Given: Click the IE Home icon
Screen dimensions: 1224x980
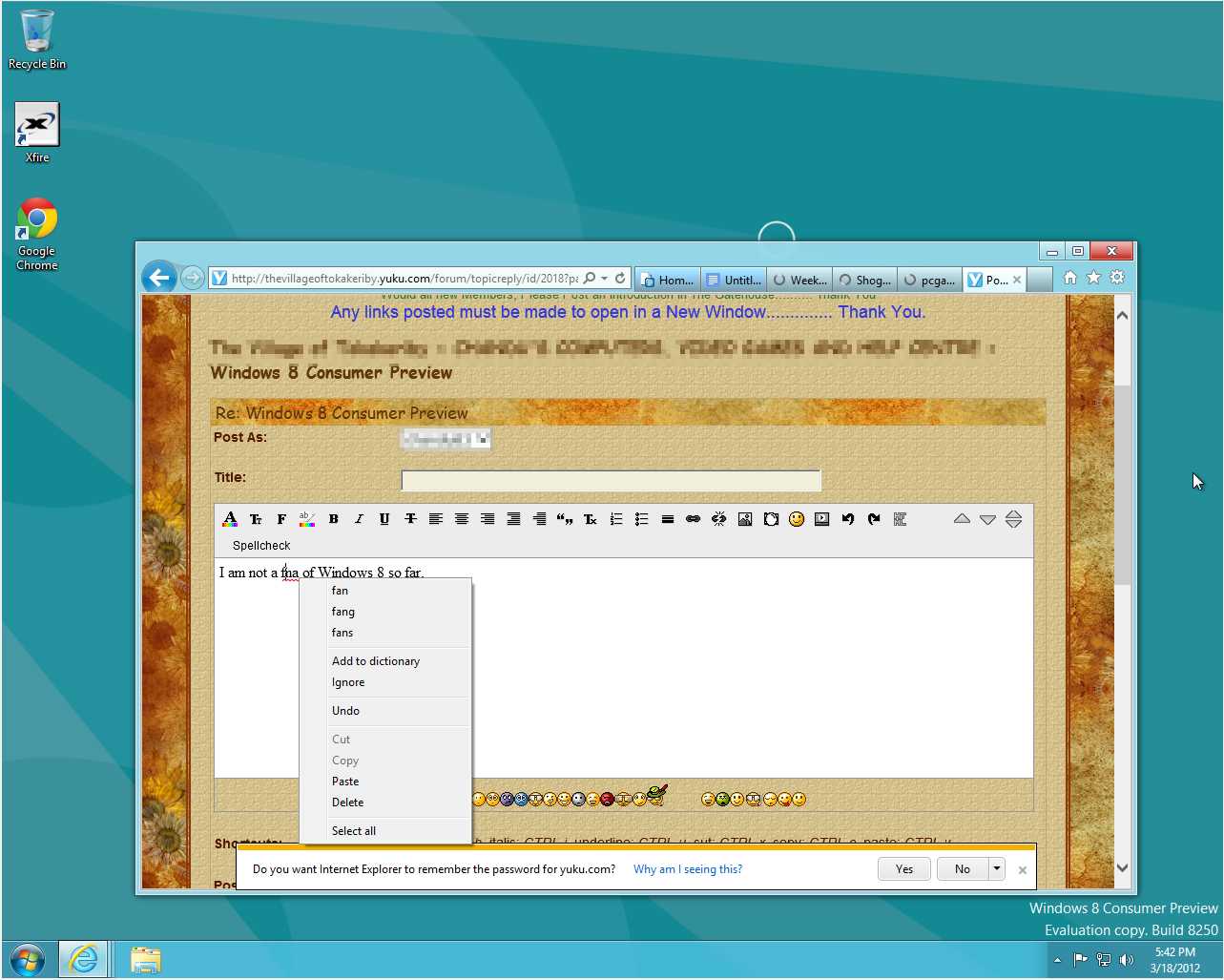Looking at the screenshot, I should point(1069,278).
